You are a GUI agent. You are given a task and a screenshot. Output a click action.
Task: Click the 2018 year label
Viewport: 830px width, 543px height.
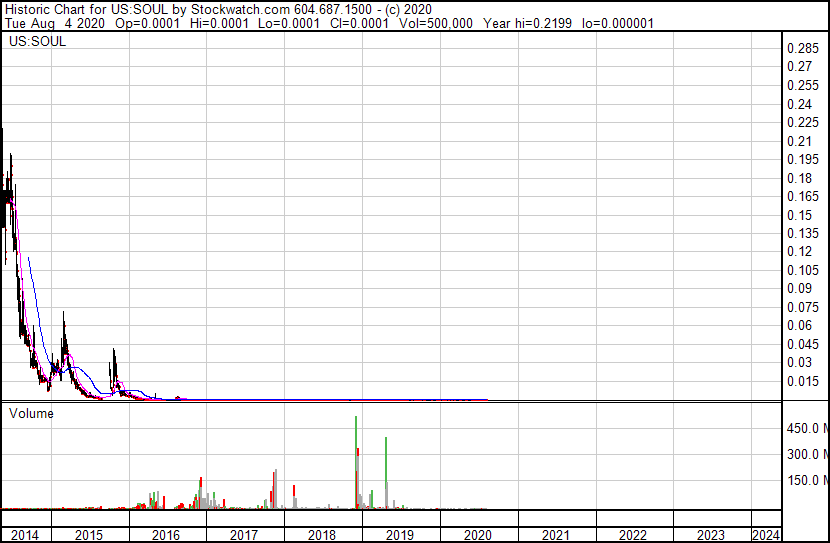tap(322, 535)
